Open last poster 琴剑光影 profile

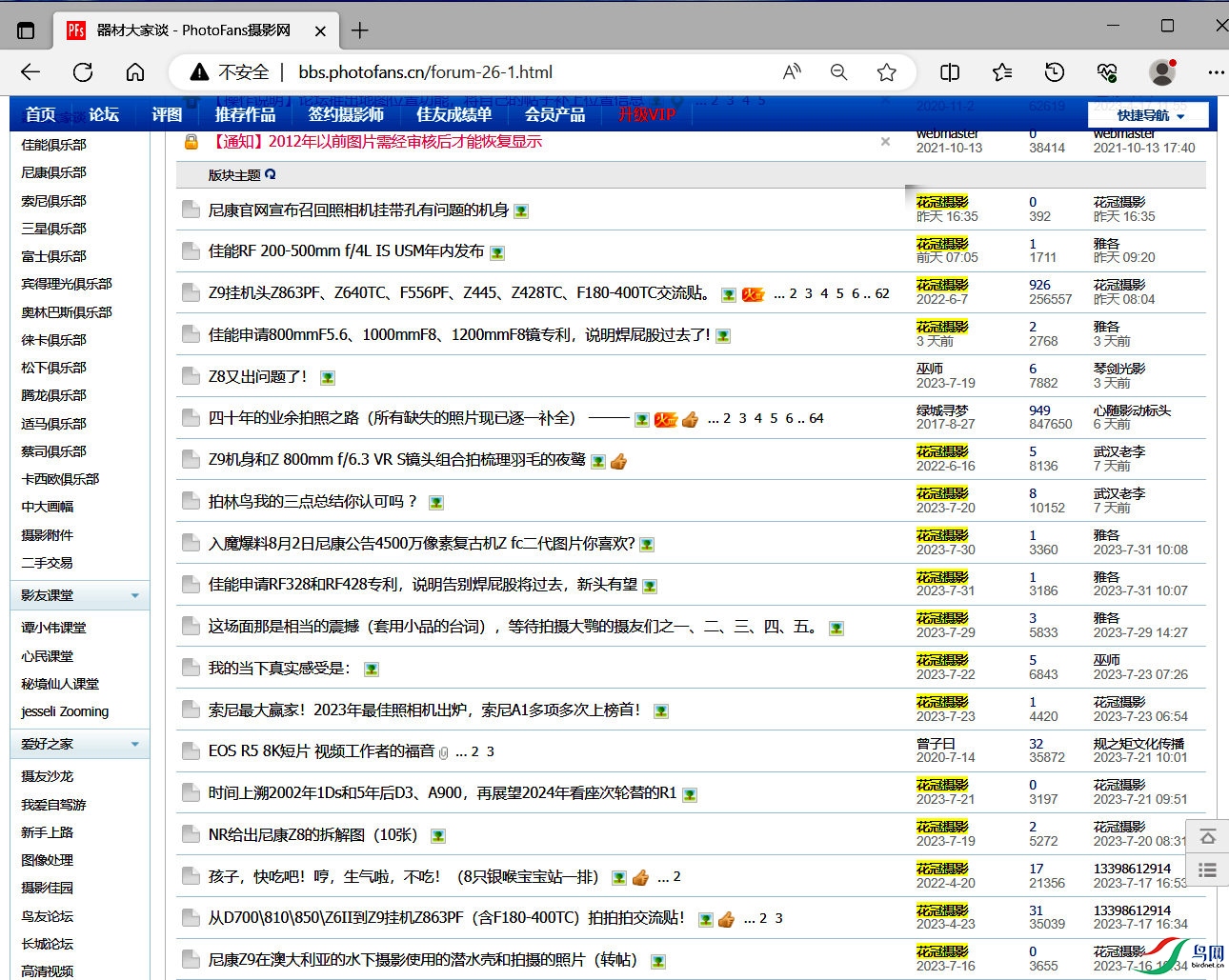click(x=1119, y=369)
